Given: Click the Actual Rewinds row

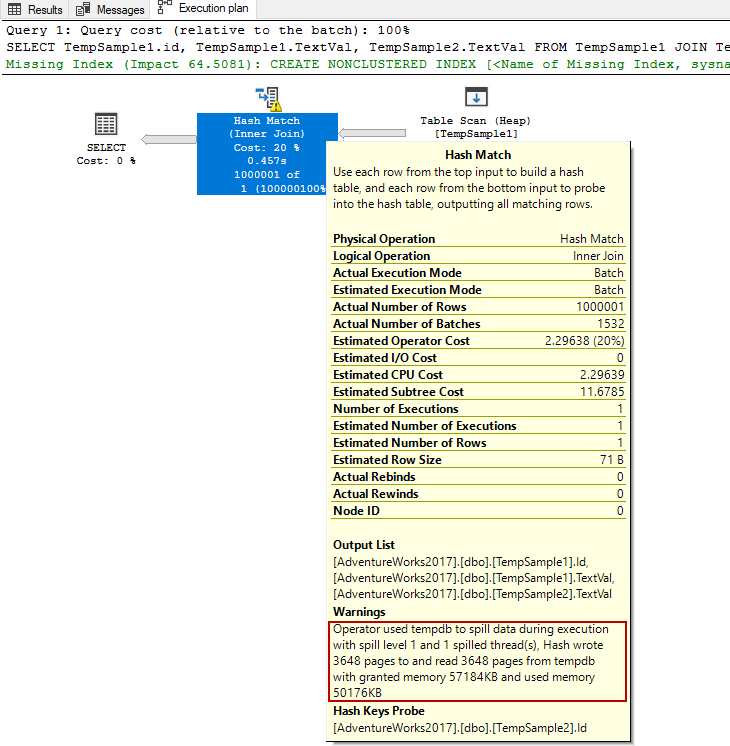Looking at the screenshot, I should 478,494.
